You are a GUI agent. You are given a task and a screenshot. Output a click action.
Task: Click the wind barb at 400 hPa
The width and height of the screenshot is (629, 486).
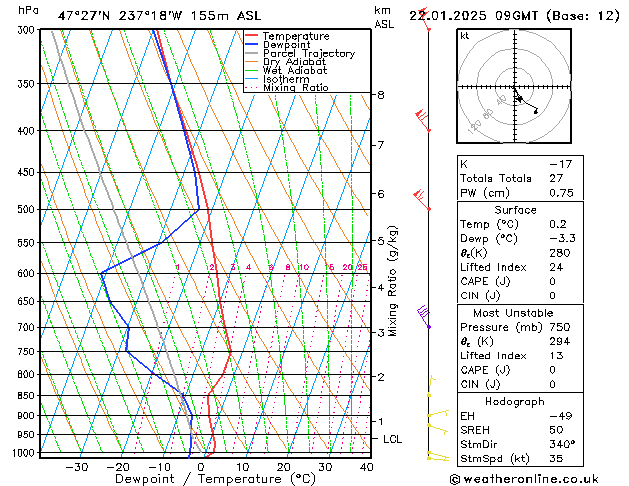click(x=423, y=120)
